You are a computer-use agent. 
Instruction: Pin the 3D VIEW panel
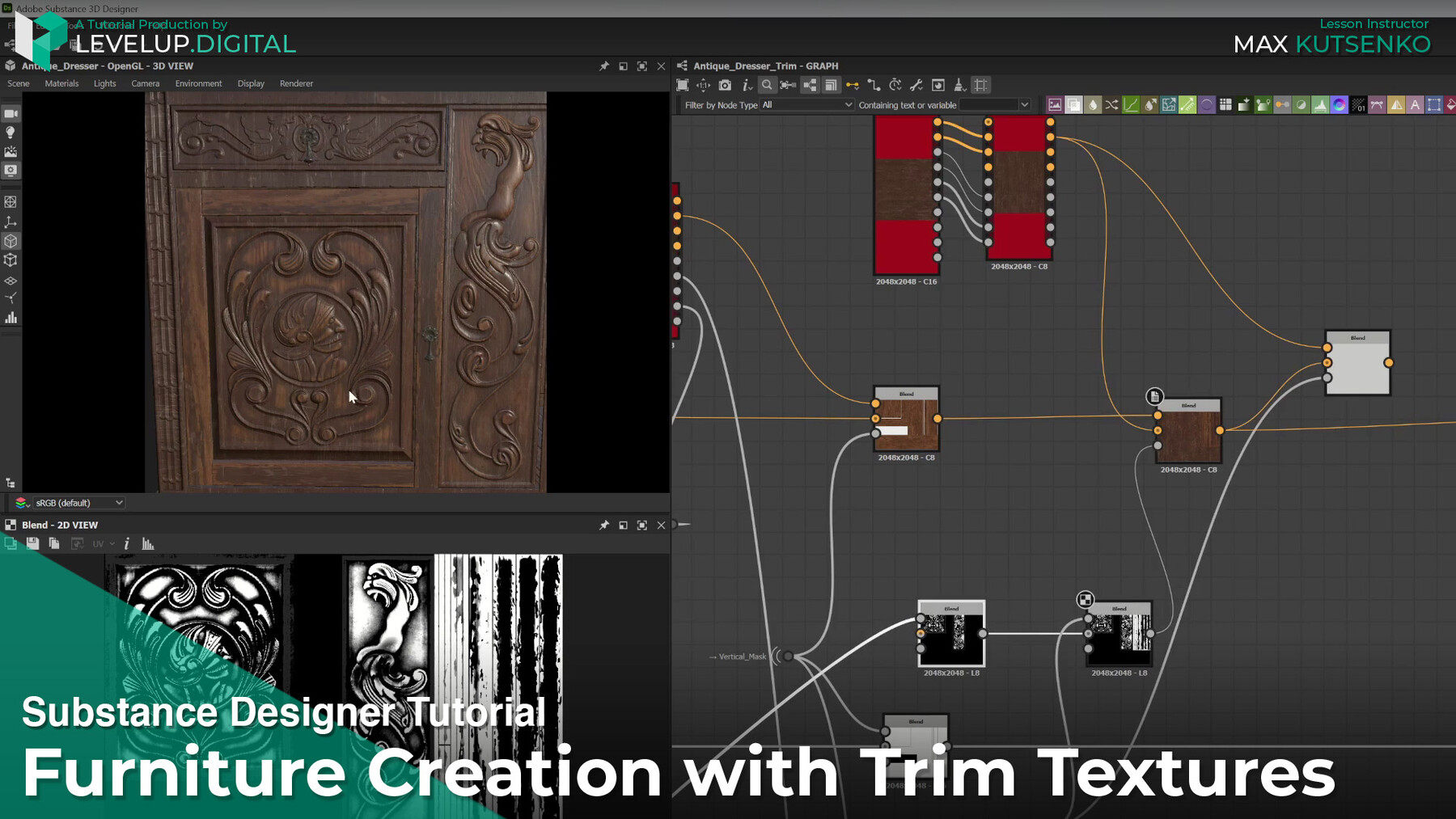[x=603, y=66]
